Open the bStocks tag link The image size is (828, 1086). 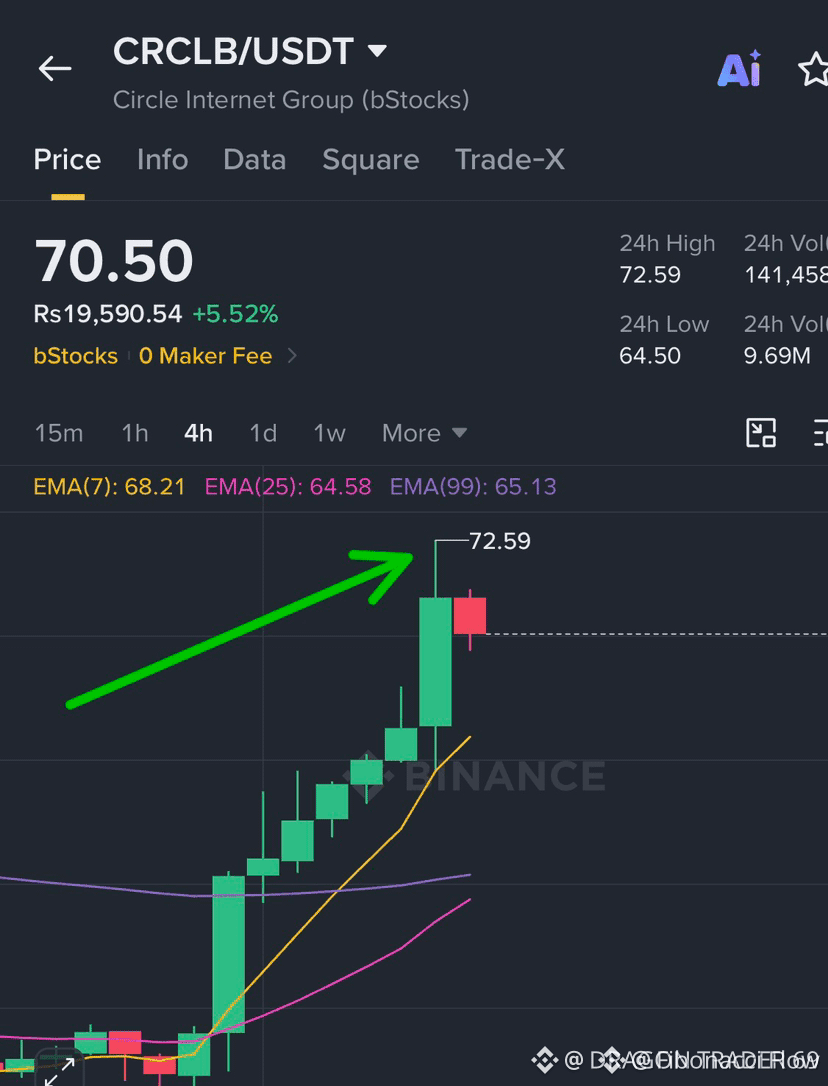(76, 356)
